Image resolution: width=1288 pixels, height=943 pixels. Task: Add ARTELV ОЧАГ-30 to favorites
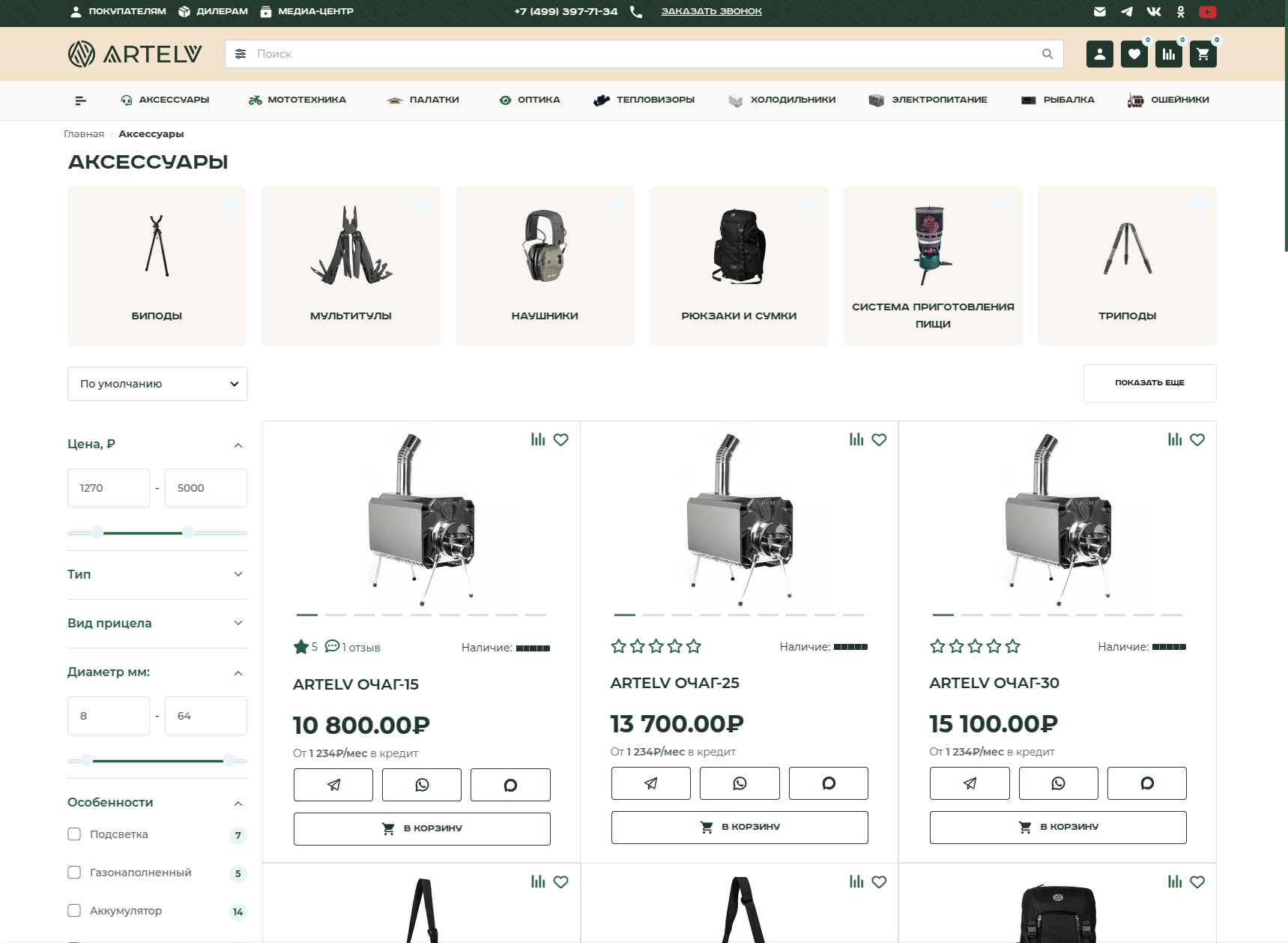coord(1197,439)
